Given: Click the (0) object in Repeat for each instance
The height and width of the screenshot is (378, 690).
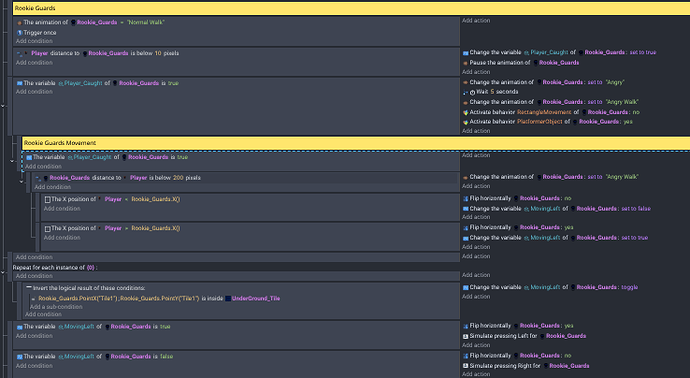Looking at the screenshot, I should point(90,268).
